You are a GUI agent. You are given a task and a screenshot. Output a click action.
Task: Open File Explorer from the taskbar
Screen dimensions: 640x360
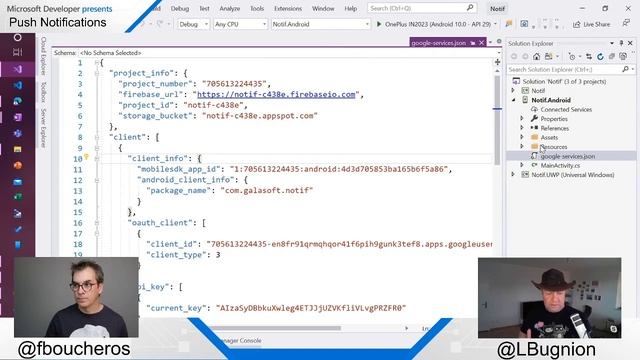[18, 149]
